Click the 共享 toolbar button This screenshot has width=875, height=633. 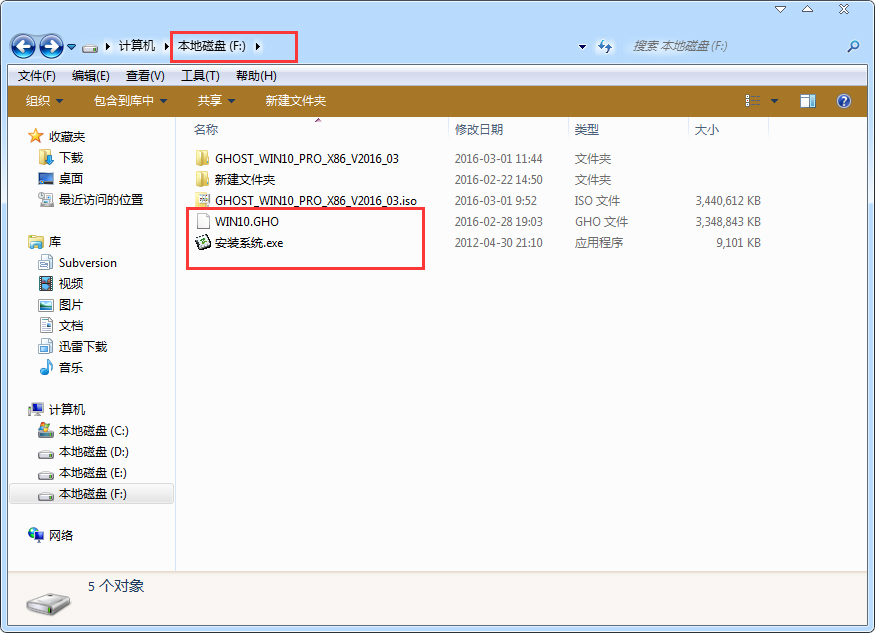[213, 100]
